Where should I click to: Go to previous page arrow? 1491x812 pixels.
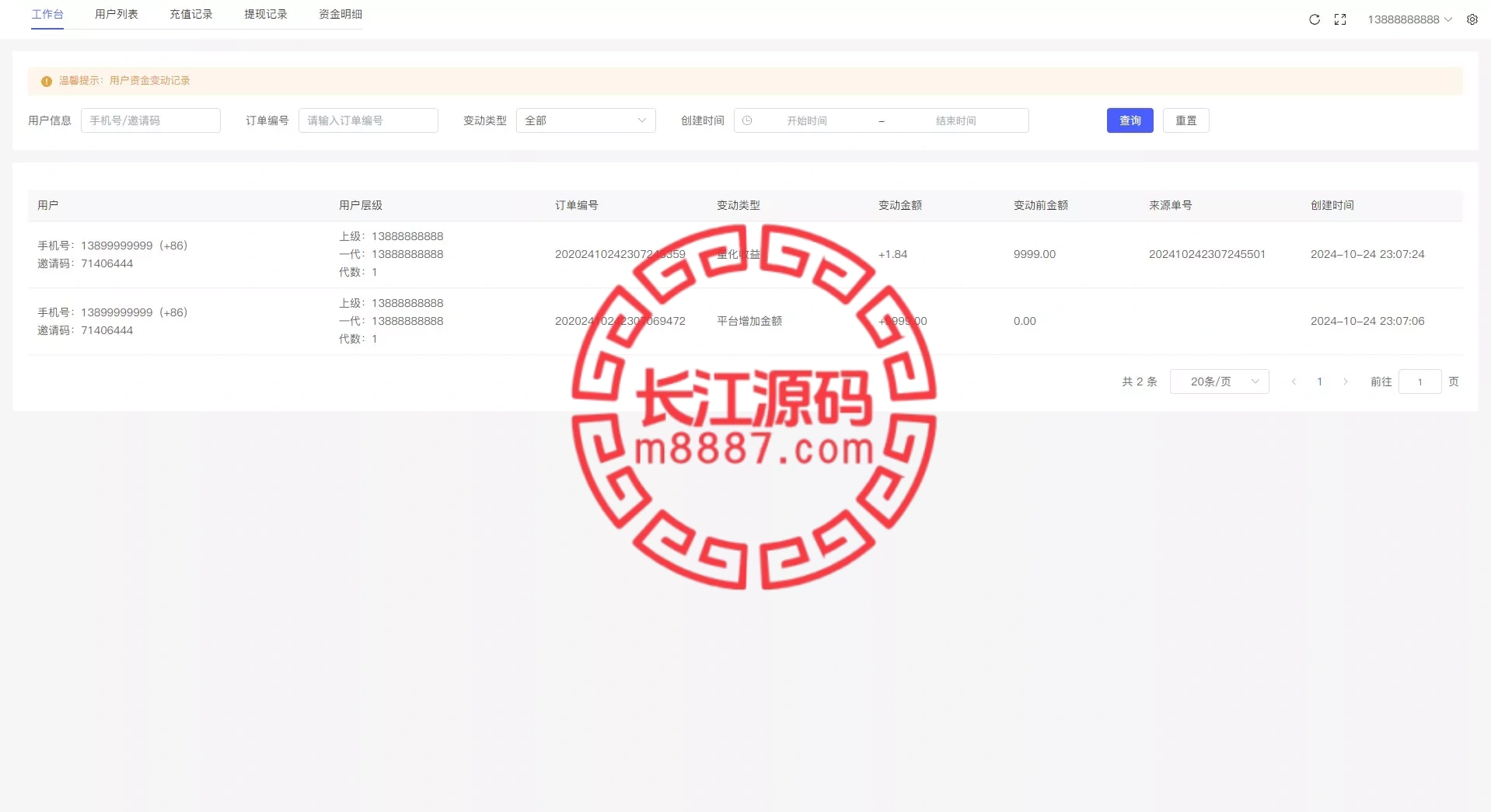tap(1294, 382)
